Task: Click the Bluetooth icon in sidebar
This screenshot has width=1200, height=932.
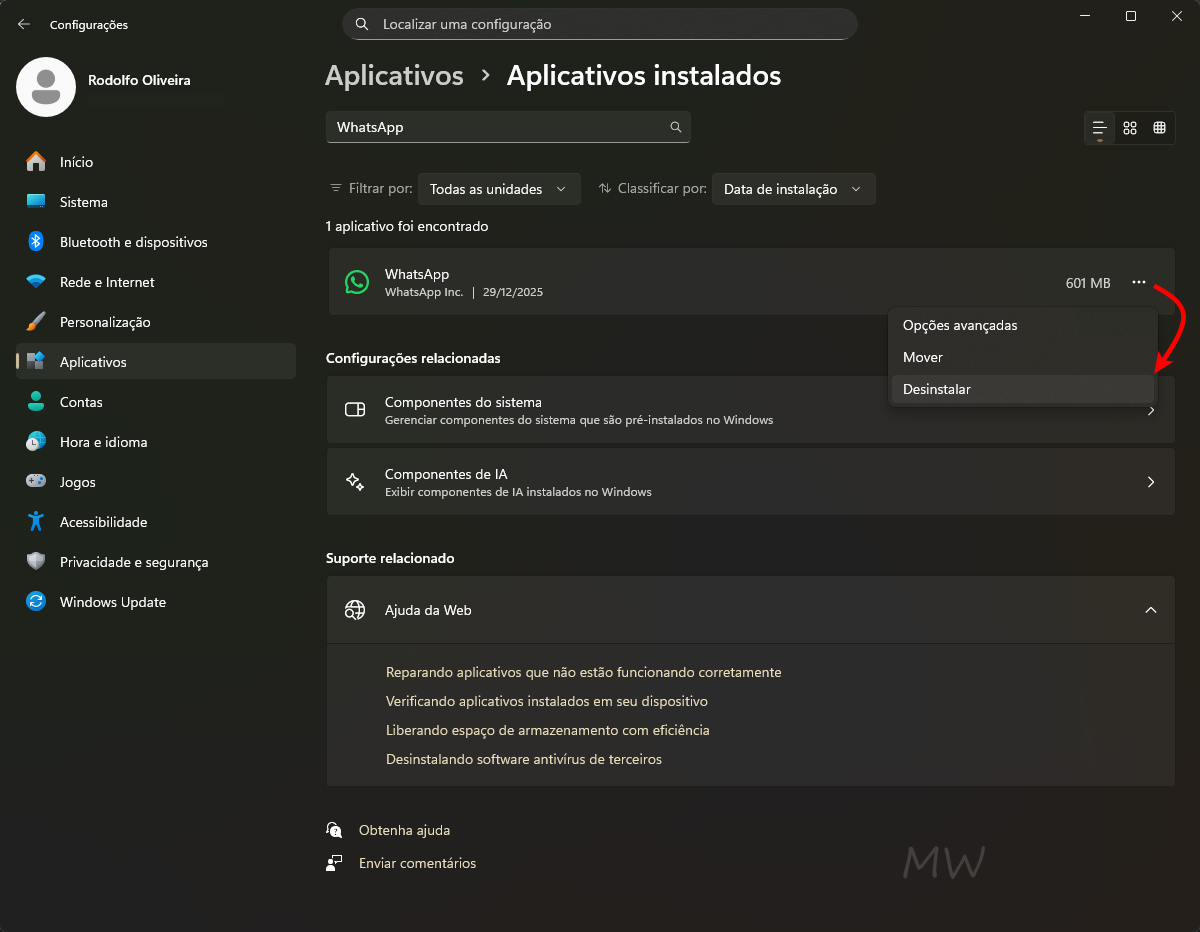Action: pos(36,242)
